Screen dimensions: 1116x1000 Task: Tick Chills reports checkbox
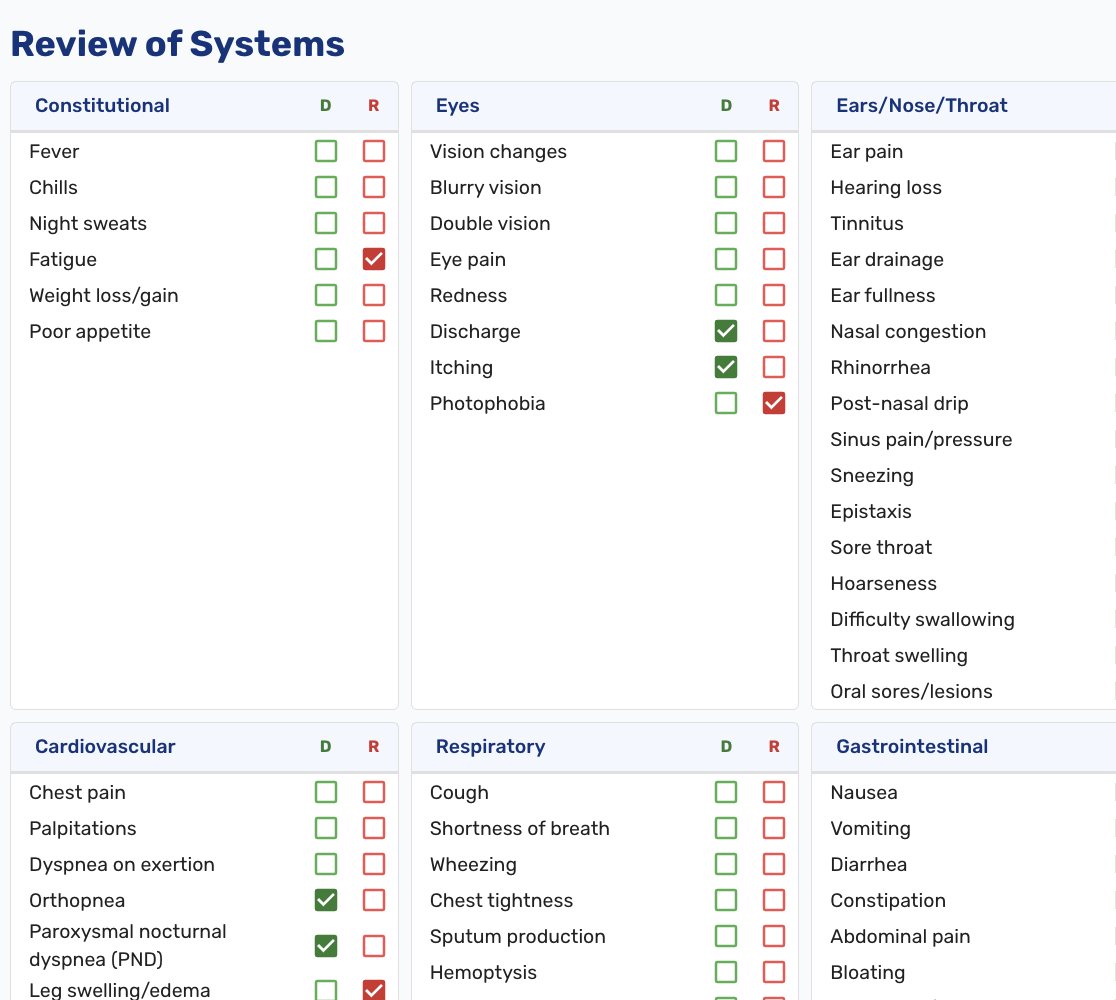pos(374,187)
